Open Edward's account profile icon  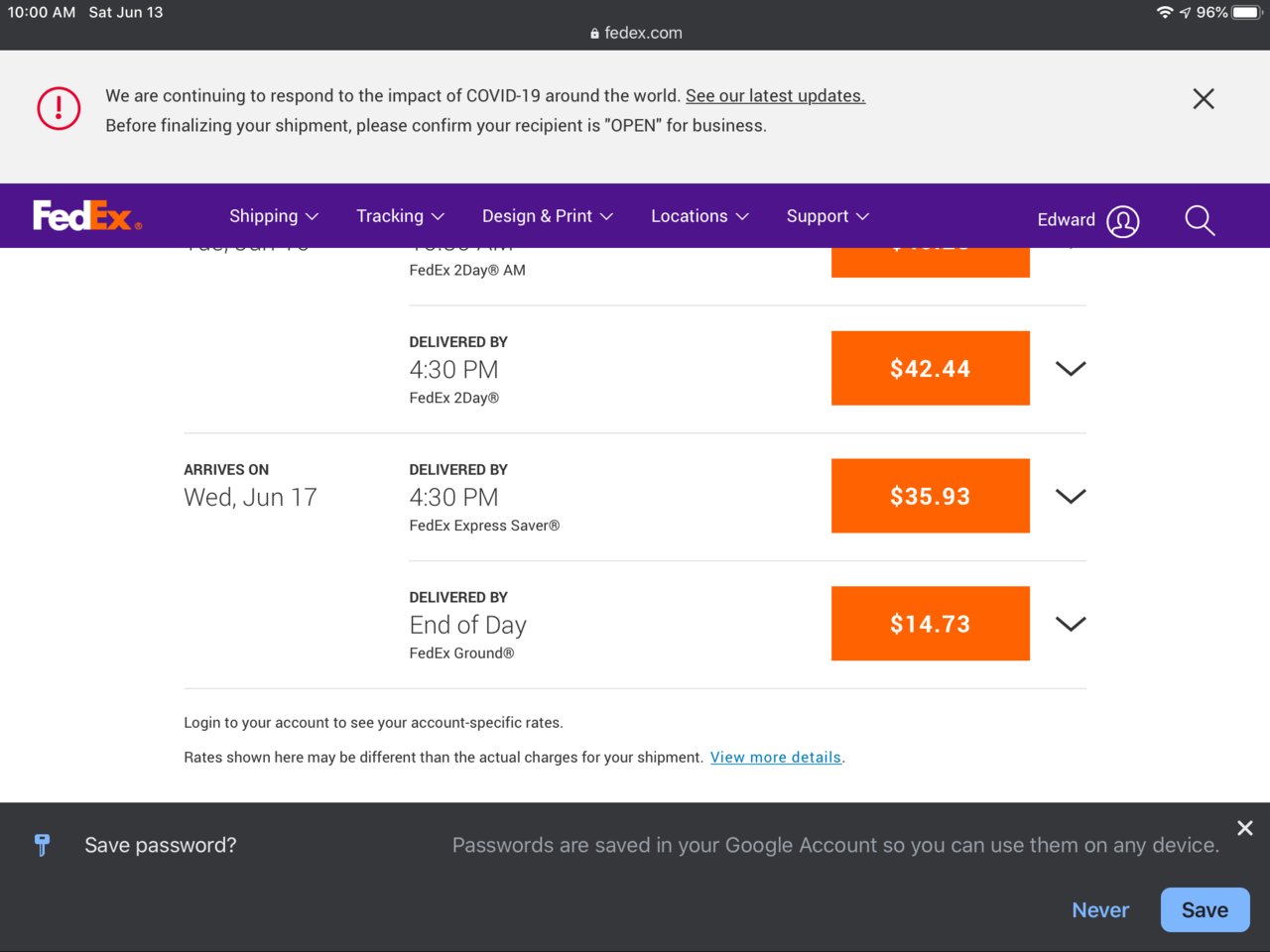click(x=1123, y=221)
